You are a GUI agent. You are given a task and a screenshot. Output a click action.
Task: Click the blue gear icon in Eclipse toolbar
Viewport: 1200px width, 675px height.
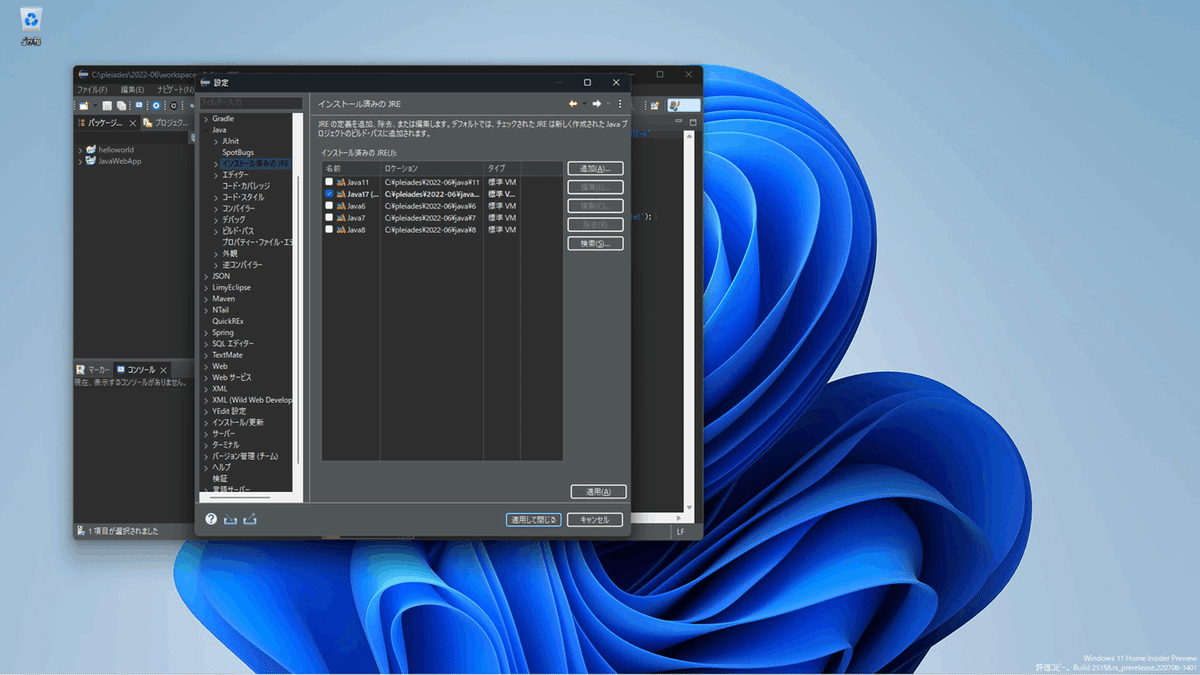point(156,105)
